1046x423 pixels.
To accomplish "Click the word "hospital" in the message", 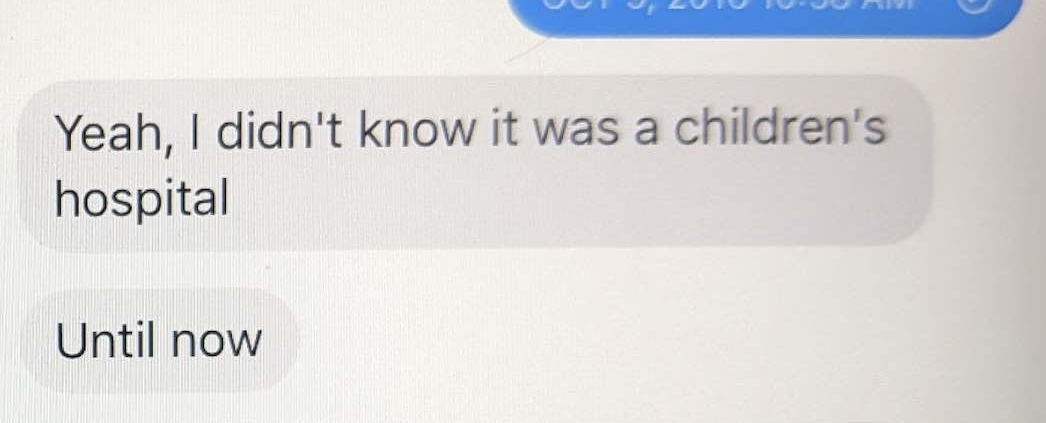I will click(x=141, y=198).
